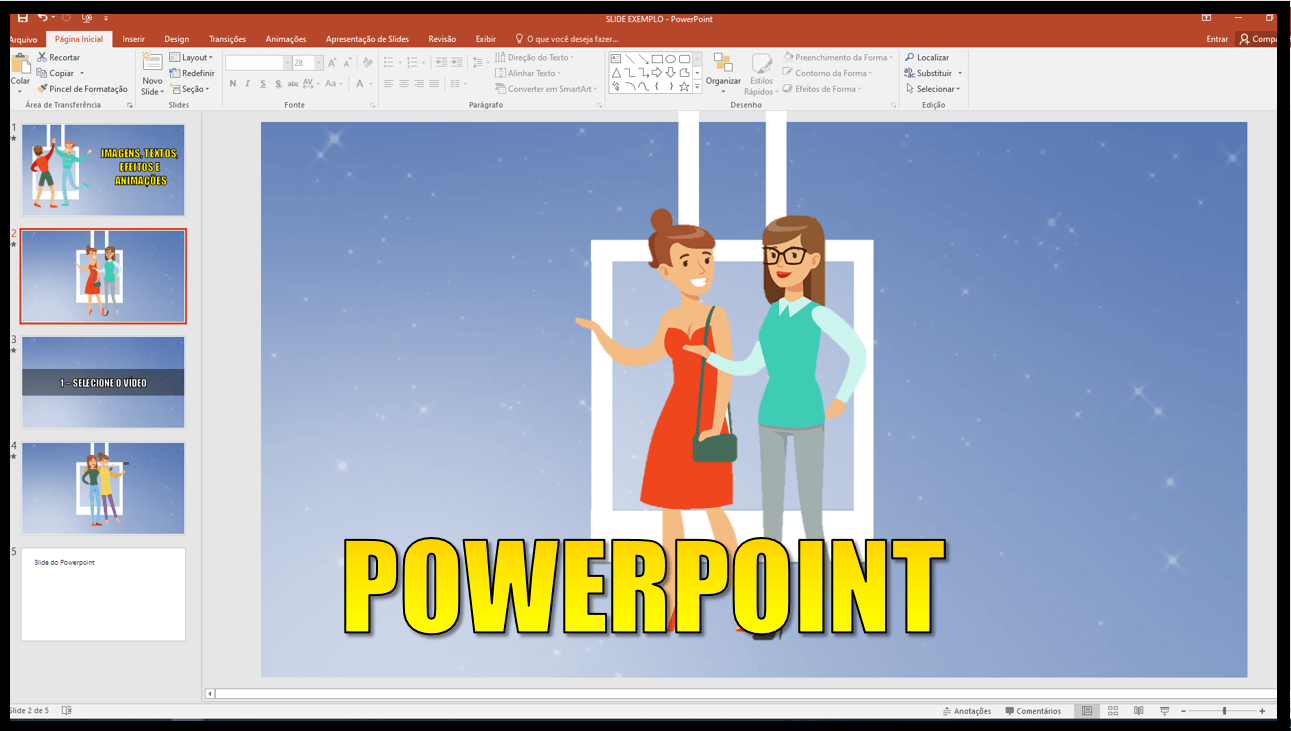Copy selection with Copiar

[55, 73]
